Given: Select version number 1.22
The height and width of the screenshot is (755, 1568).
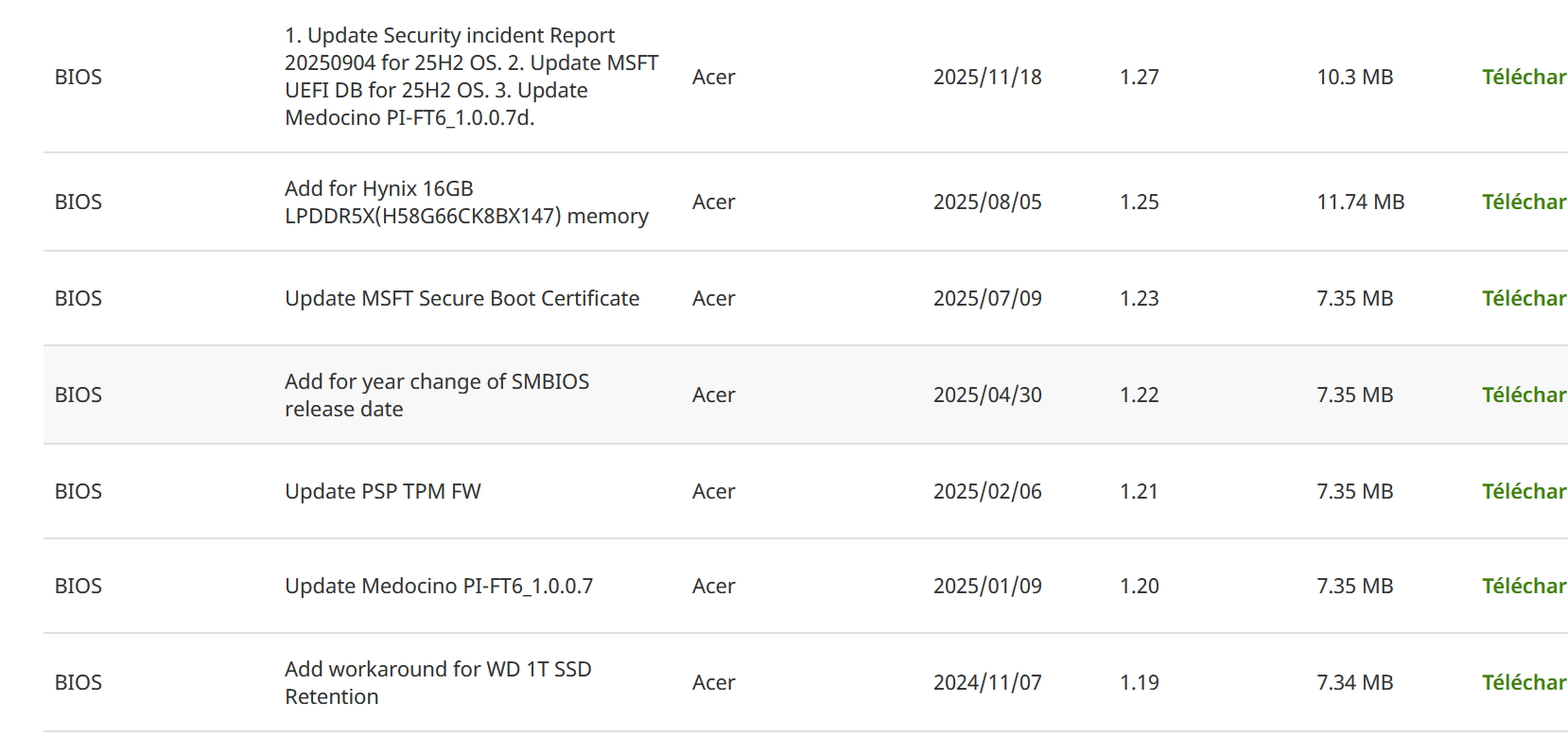Looking at the screenshot, I should (x=1140, y=395).
